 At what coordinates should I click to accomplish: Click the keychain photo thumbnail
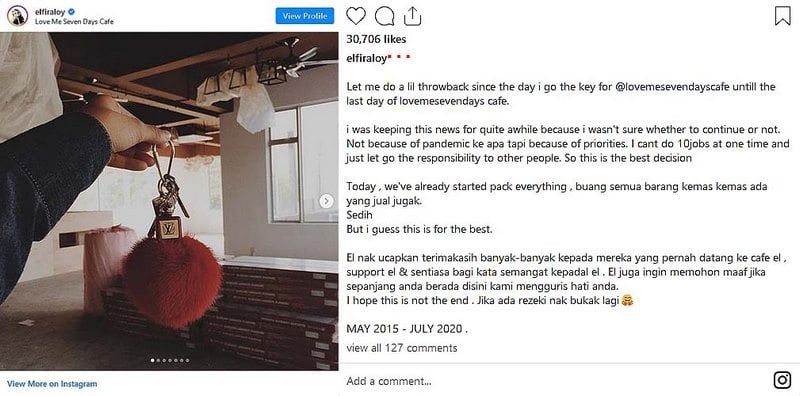click(x=169, y=201)
